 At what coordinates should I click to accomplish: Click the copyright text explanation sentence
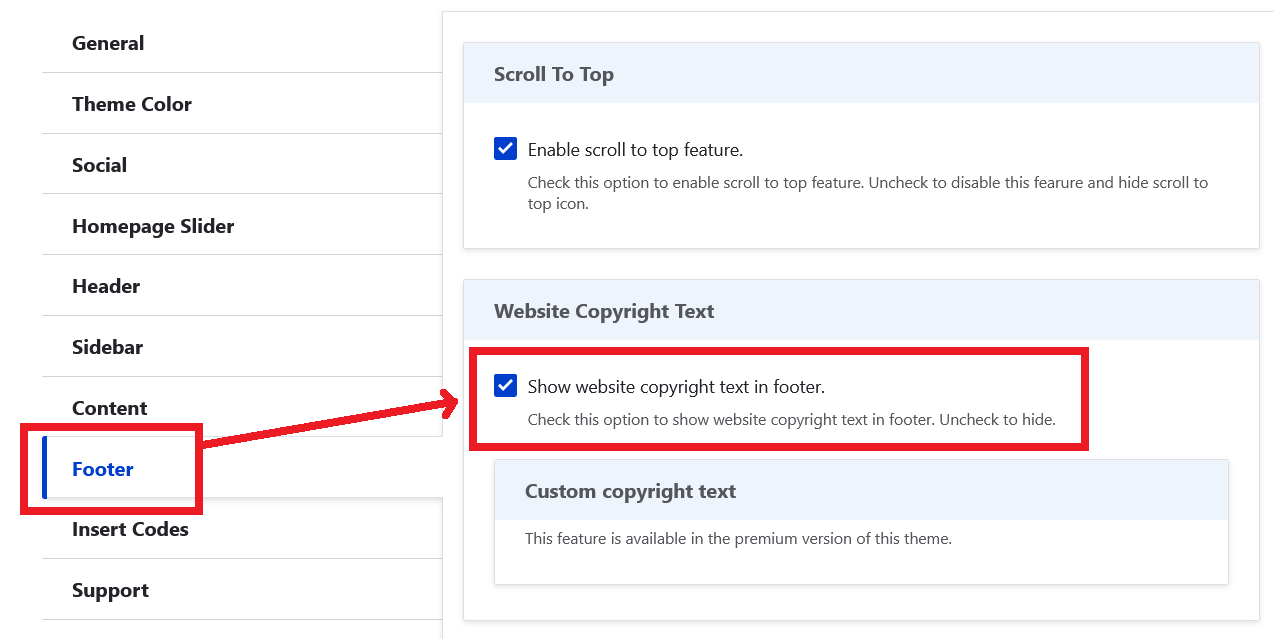click(791, 419)
